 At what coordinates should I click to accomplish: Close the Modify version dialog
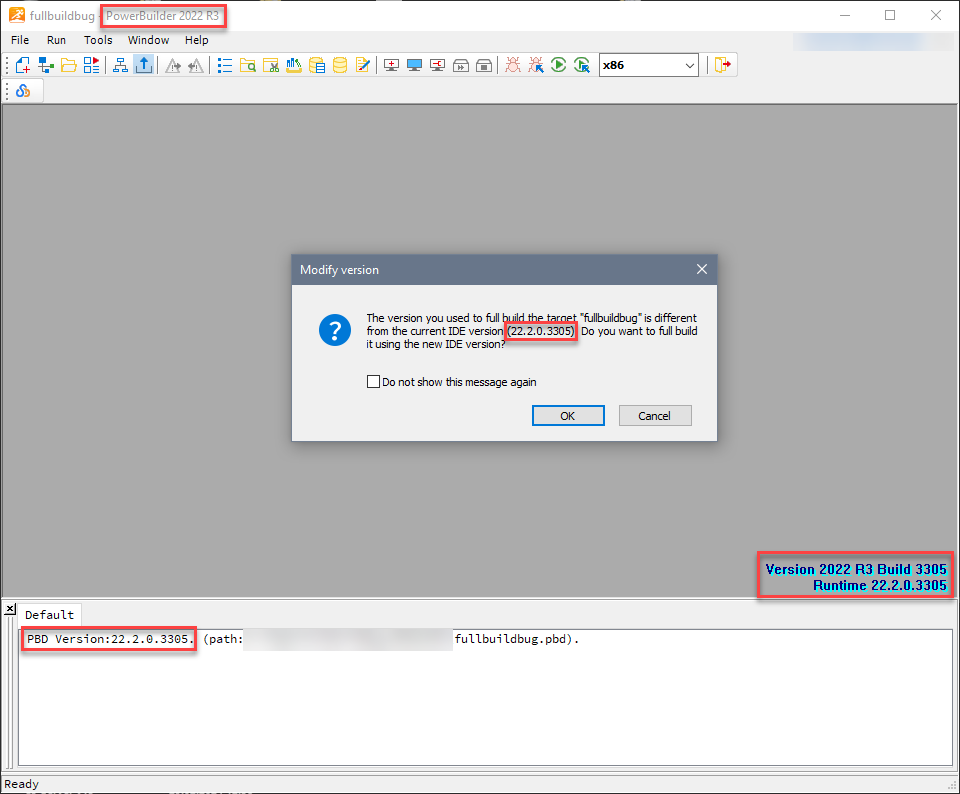click(x=702, y=270)
